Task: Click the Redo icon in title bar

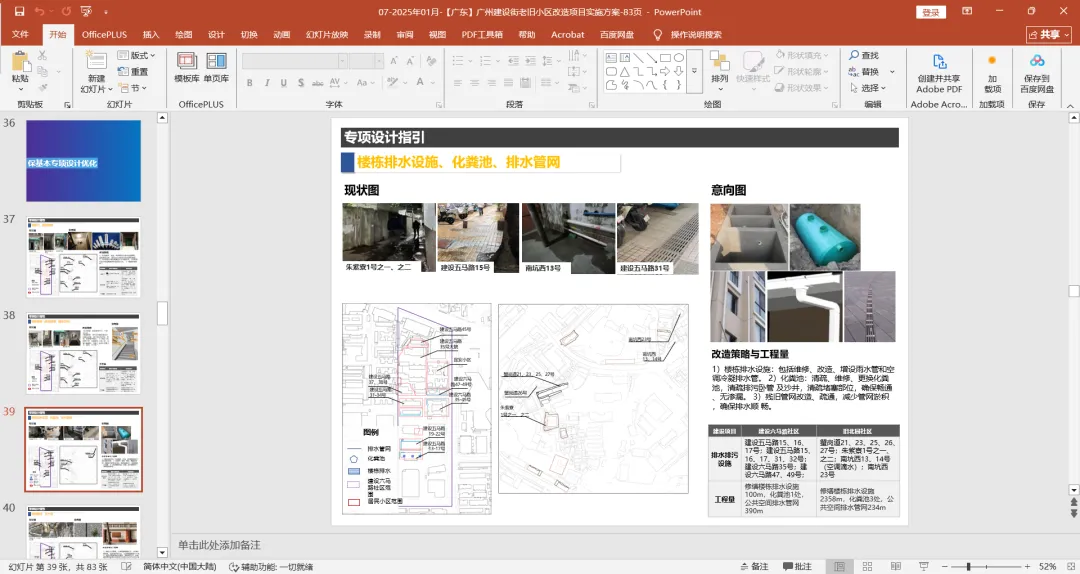Action: [66, 11]
